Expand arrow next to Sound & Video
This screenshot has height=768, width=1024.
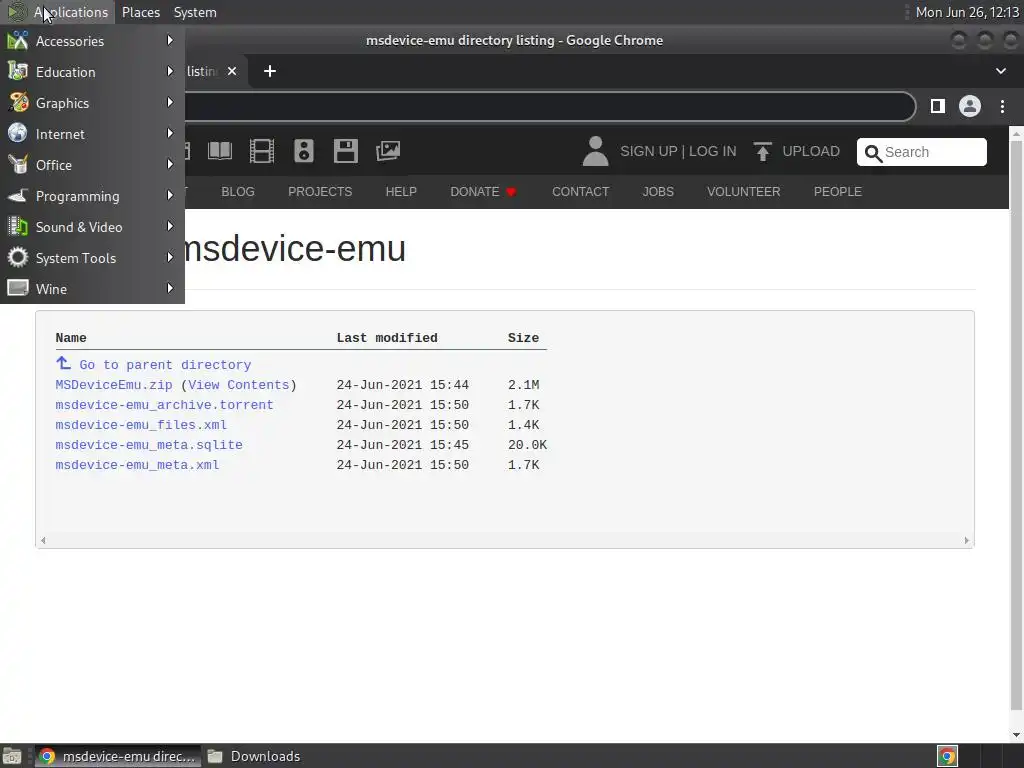[170, 227]
